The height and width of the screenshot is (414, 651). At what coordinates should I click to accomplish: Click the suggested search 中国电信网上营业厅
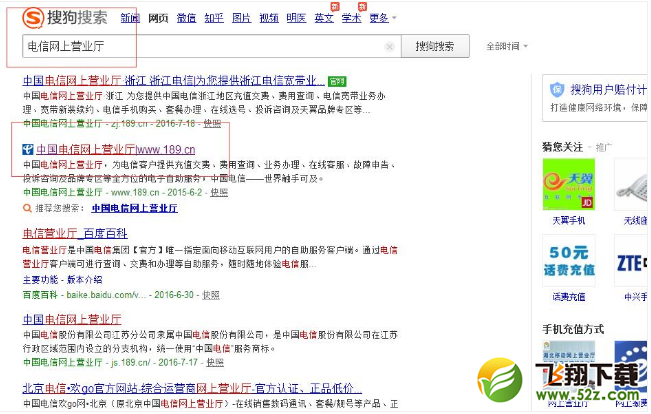135,208
